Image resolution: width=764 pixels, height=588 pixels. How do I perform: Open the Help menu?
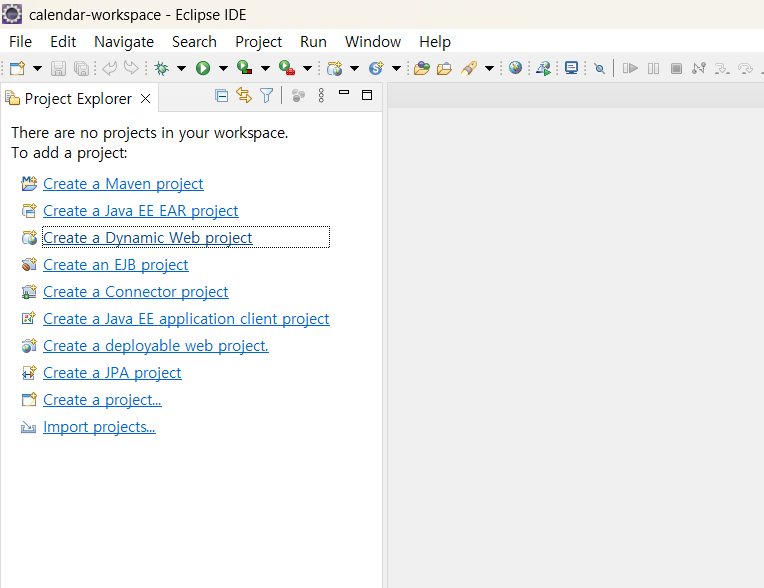435,42
